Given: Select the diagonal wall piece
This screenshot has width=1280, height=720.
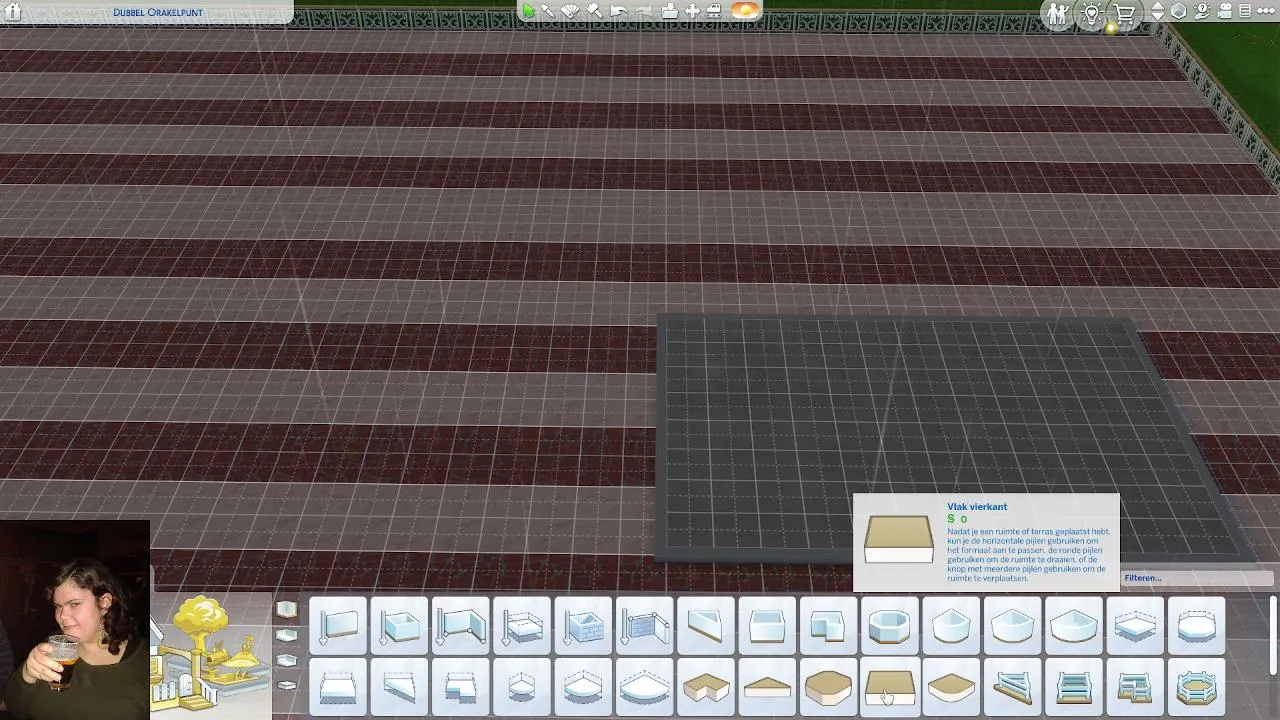Looking at the screenshot, I should click(706, 626).
